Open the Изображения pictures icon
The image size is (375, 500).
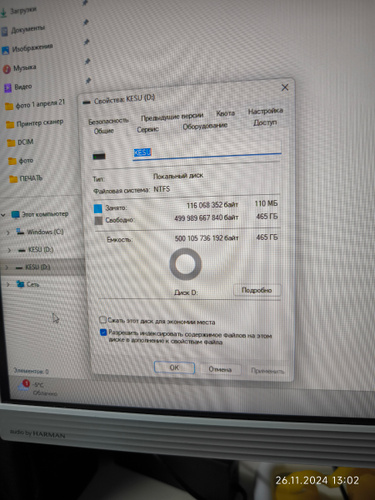point(6,50)
